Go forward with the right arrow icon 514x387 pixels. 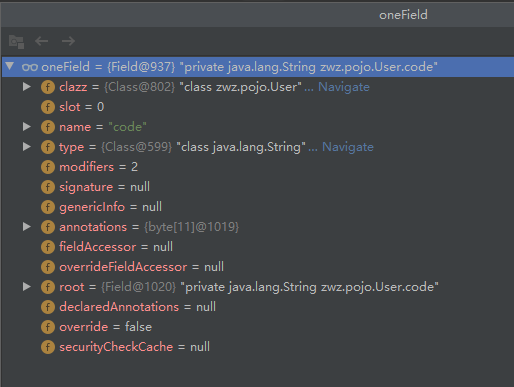(68, 41)
